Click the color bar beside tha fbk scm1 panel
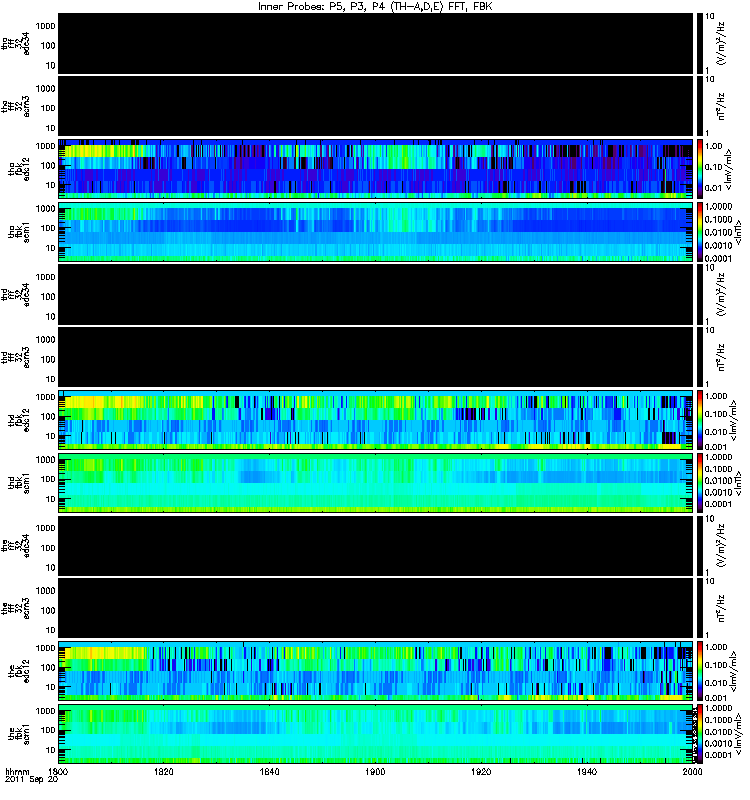The width and height of the screenshot is (750, 800). (x=699, y=232)
